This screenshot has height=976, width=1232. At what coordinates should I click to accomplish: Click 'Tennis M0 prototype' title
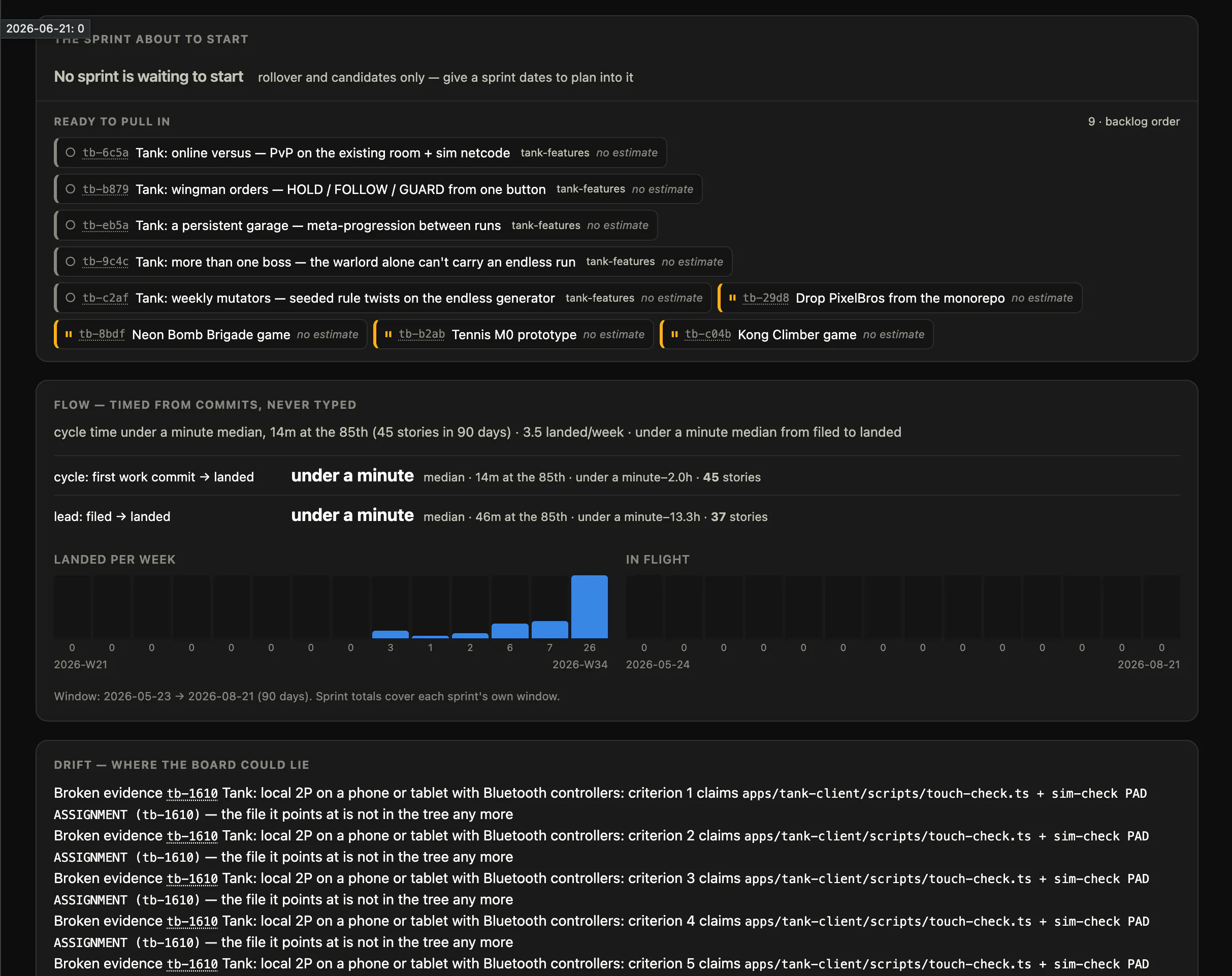coord(514,334)
